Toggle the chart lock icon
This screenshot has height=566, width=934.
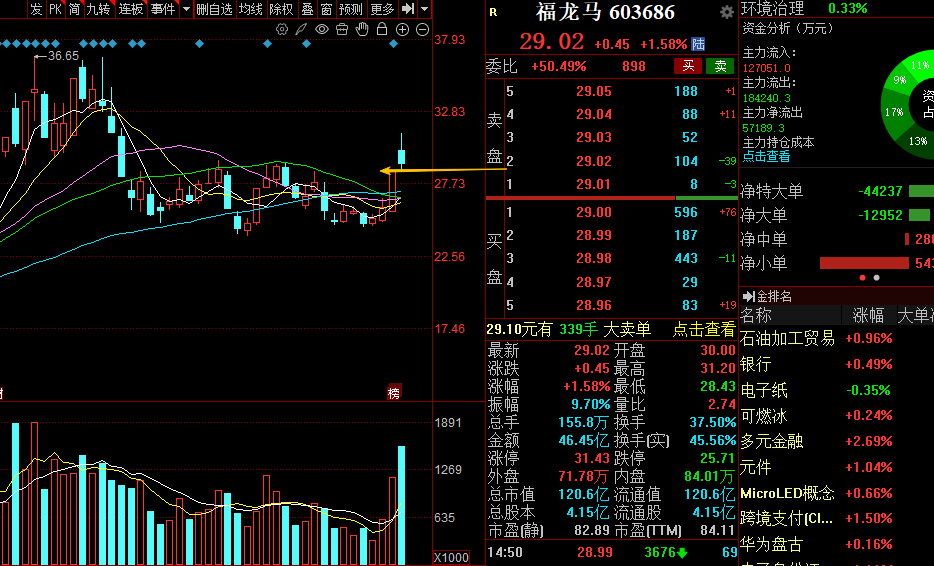382,29
